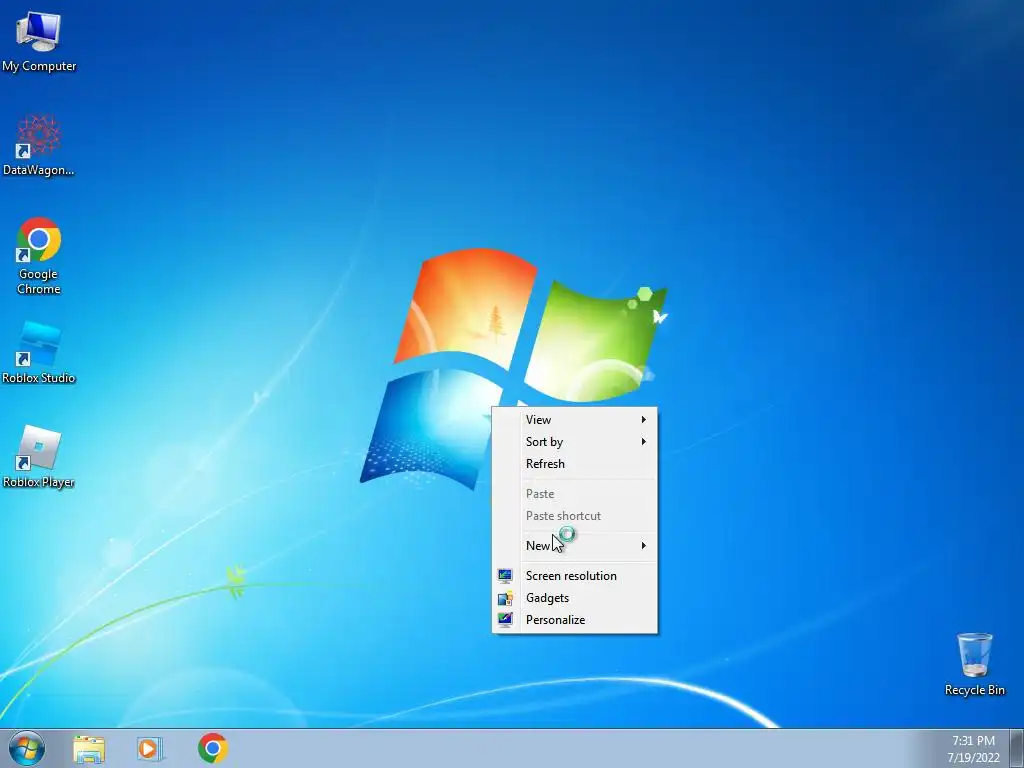Expand the View submenu arrow
Image resolution: width=1024 pixels, height=768 pixels.
pyautogui.click(x=643, y=419)
